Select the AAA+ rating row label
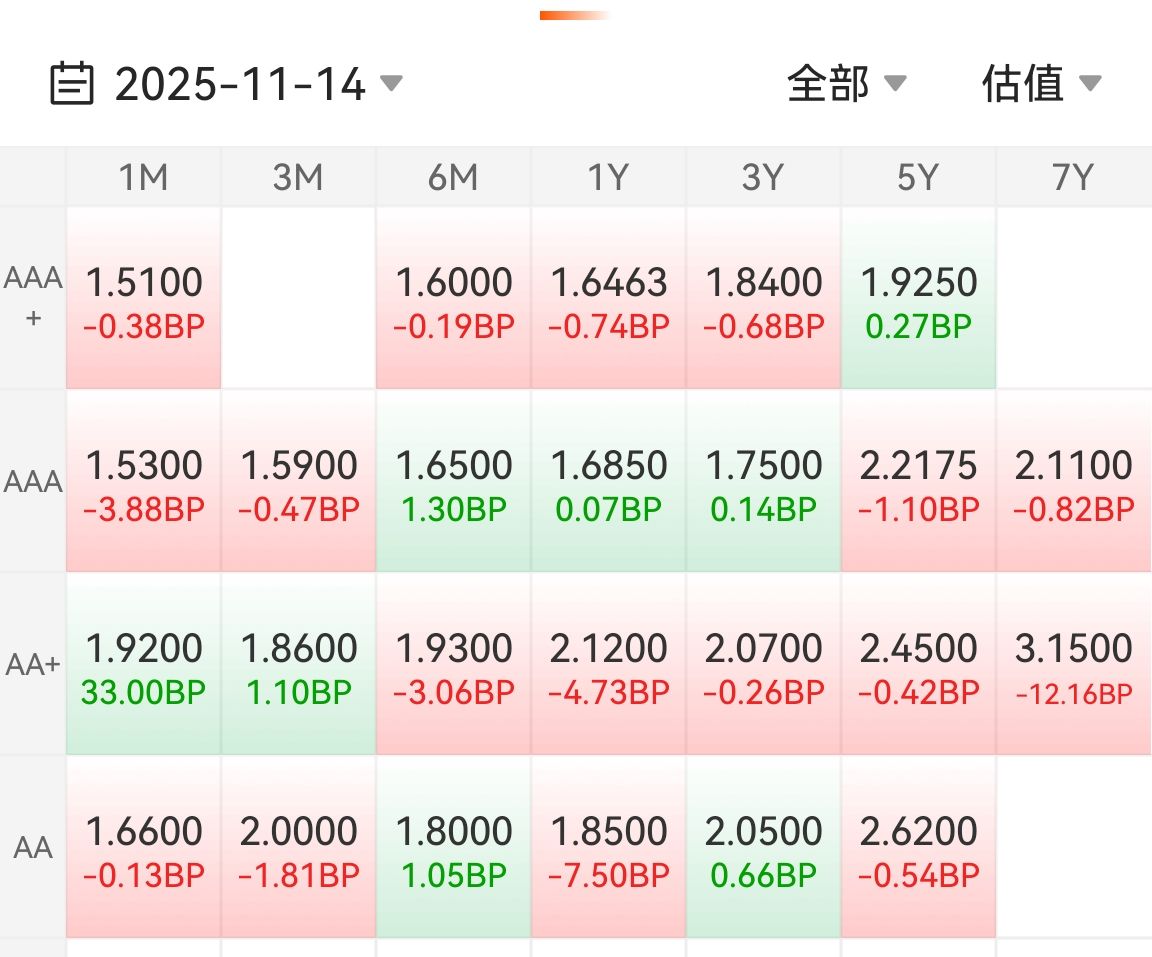Image resolution: width=1152 pixels, height=957 pixels. click(33, 297)
